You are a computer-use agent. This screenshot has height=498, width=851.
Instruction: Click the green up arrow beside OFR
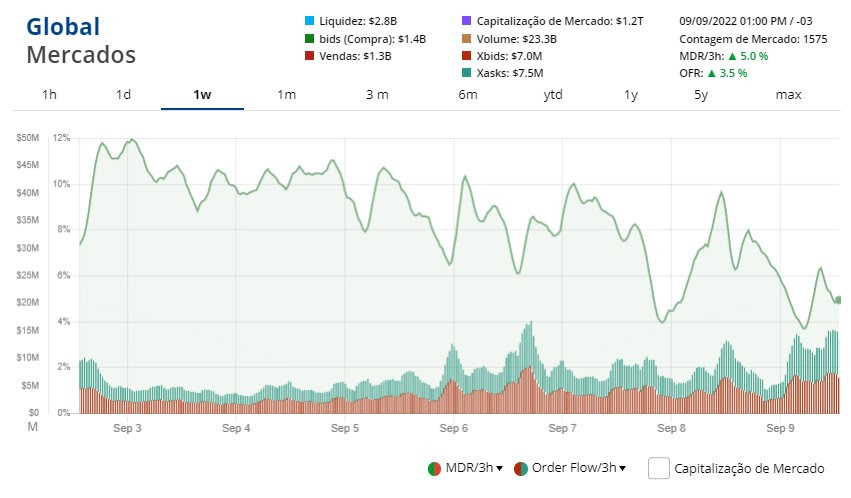click(711, 73)
